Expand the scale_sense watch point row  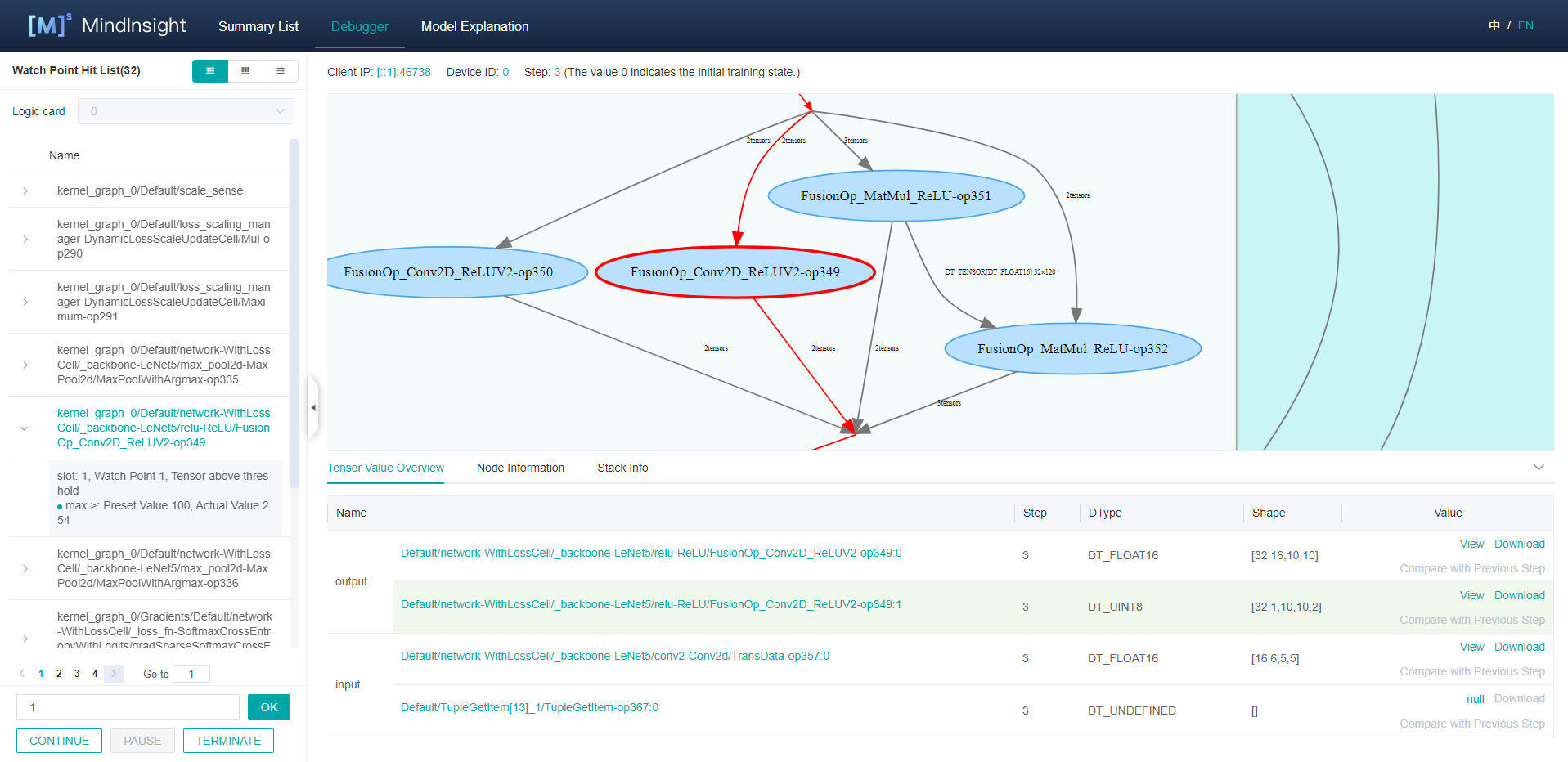[x=25, y=190]
